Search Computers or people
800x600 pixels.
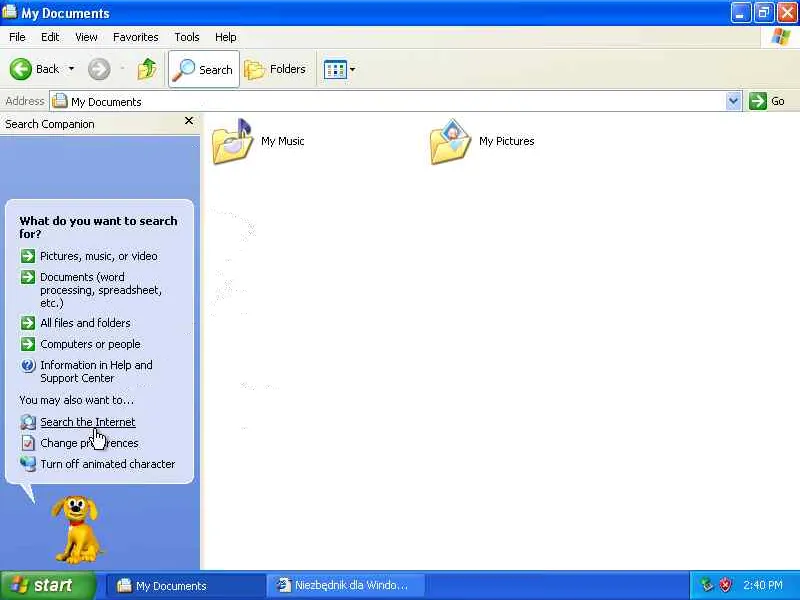point(90,344)
